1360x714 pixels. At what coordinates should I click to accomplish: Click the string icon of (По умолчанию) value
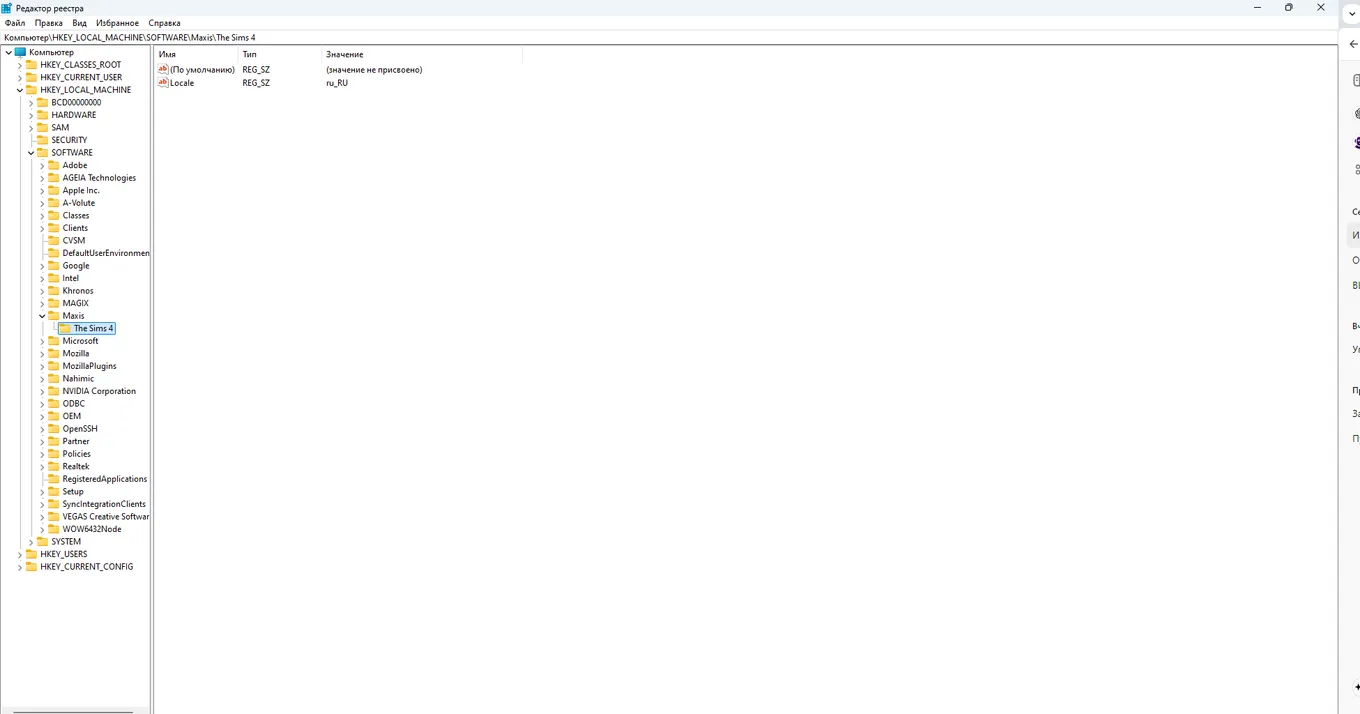163,69
